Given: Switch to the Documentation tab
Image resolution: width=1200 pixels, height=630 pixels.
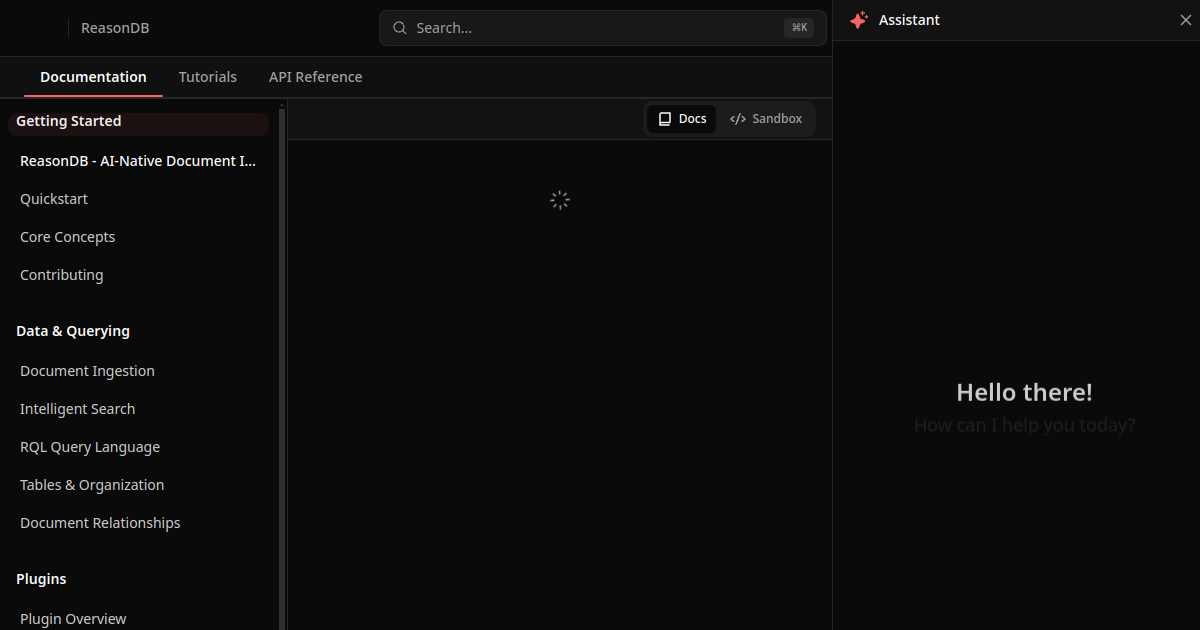Looking at the screenshot, I should coord(93,77).
